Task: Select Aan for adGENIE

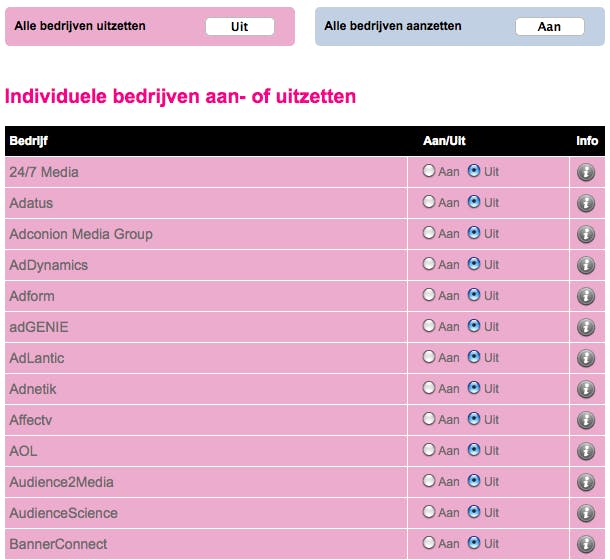Action: (x=428, y=326)
